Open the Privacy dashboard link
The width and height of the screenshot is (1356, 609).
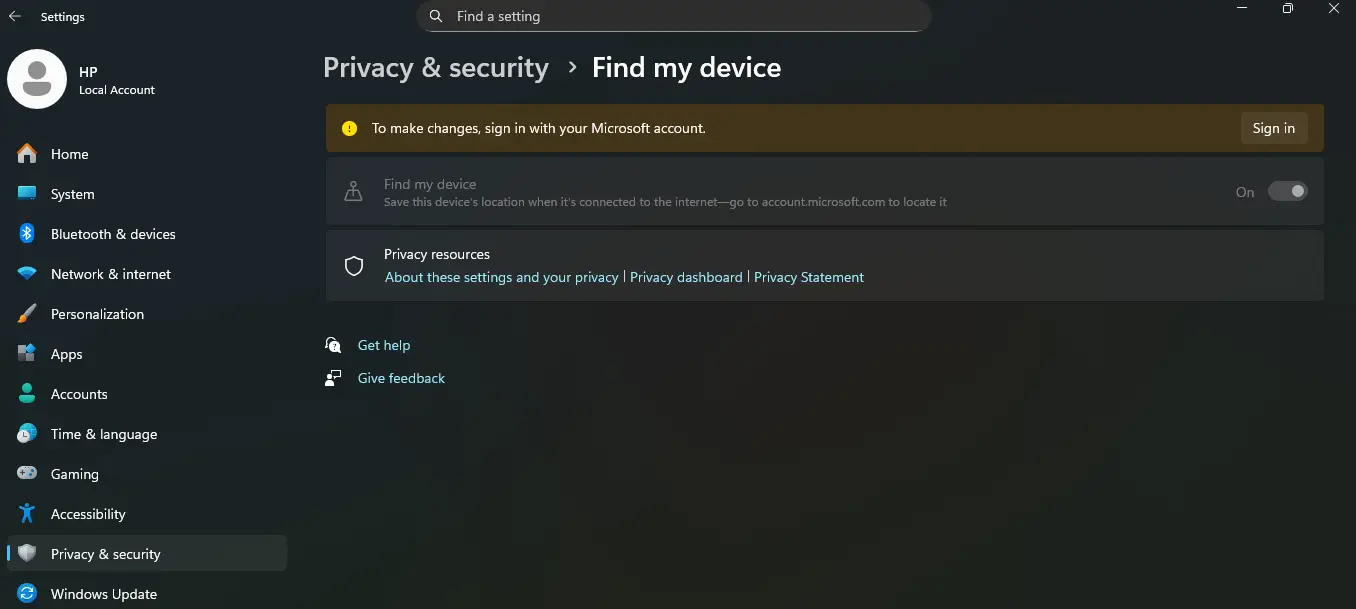tap(686, 277)
